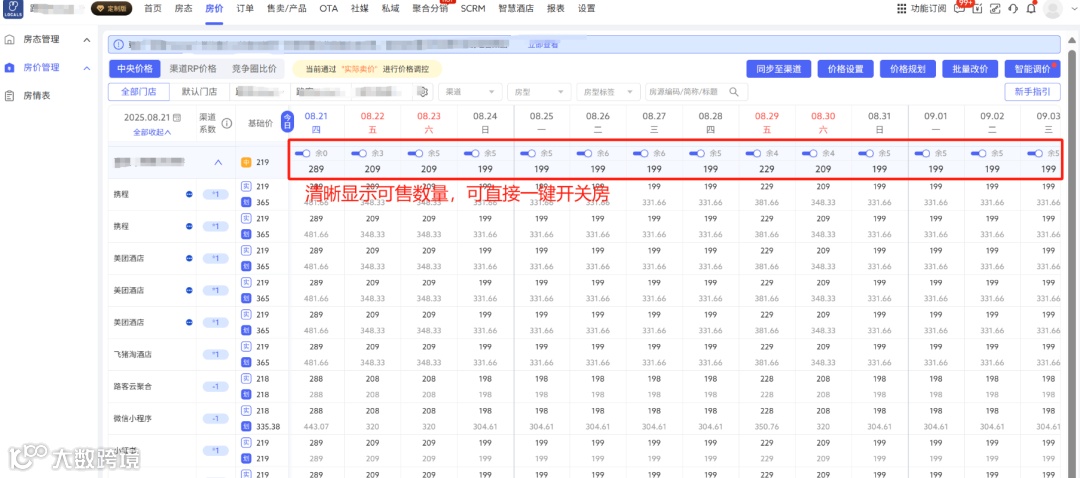This screenshot has width=1080, height=478.
Task: Click the store settings gear icon
Action: click(x=424, y=92)
